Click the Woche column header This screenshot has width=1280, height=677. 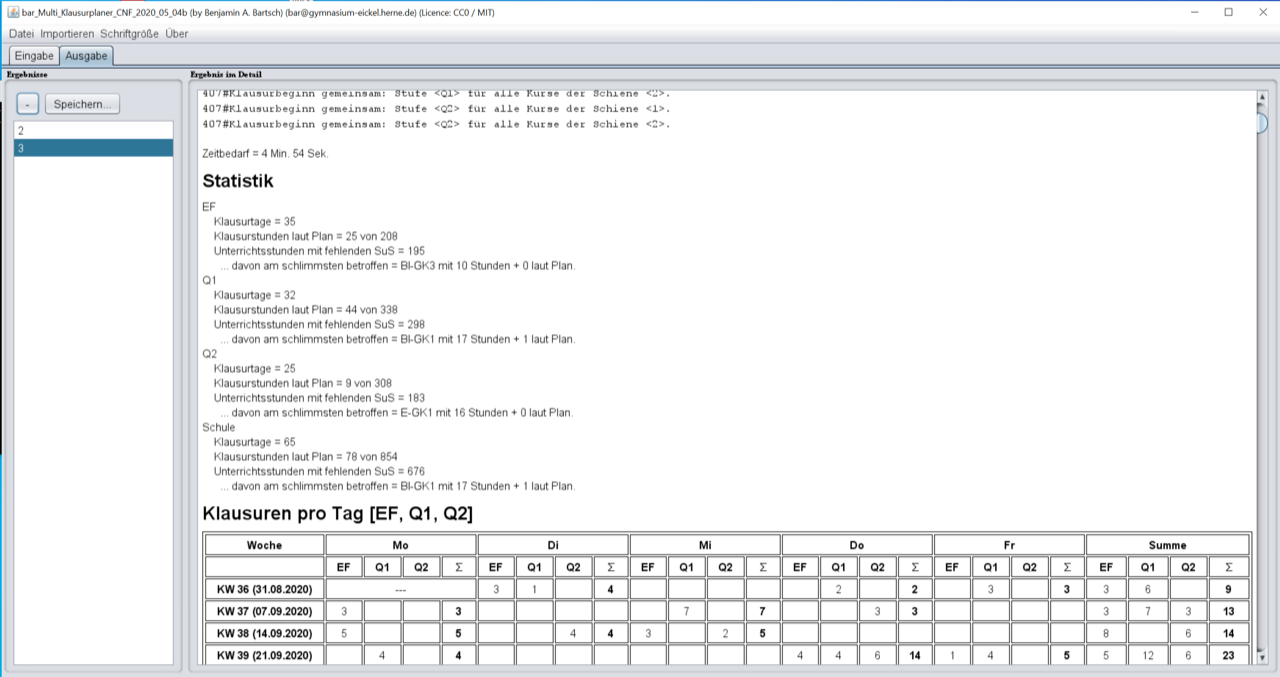click(265, 545)
